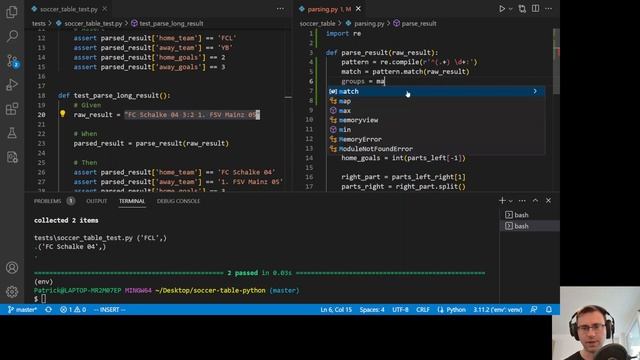Select the map autocomplete suggestion
This screenshot has height=360, width=640.
437,101
